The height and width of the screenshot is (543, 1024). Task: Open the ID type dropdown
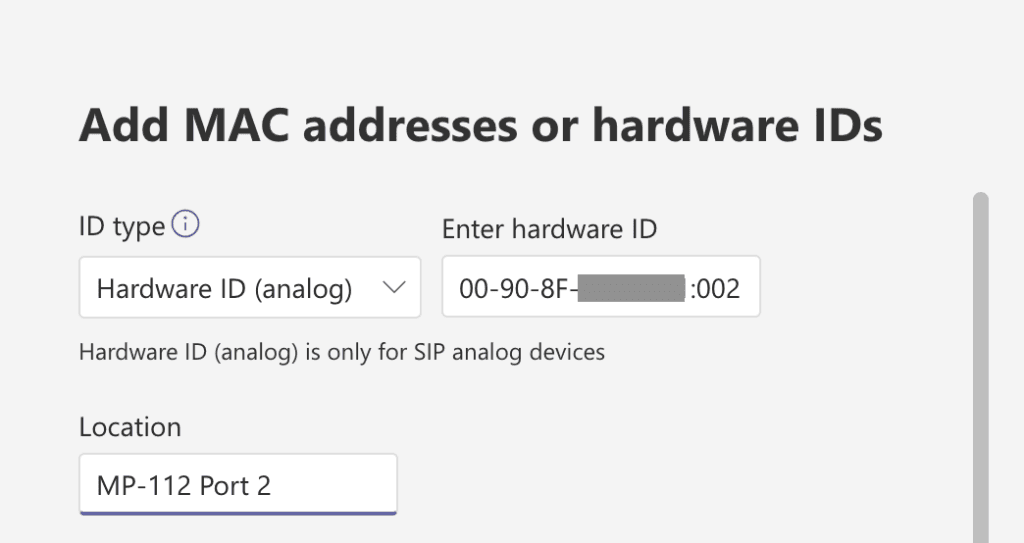point(250,288)
